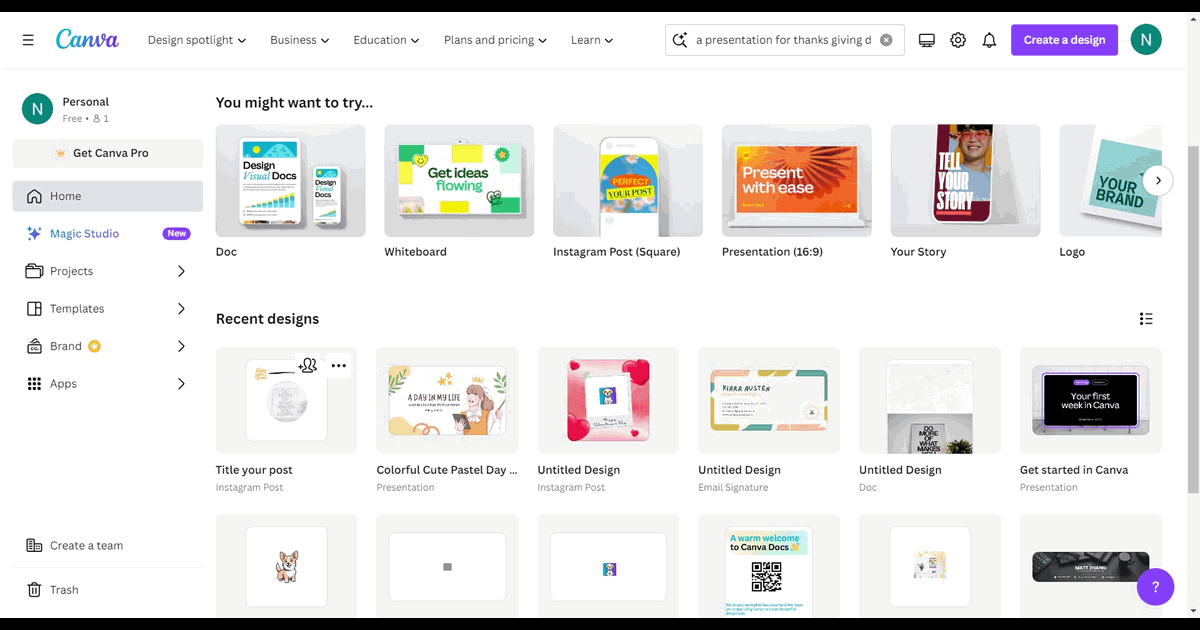Open the settings gear icon
The width and height of the screenshot is (1200, 630).
(958, 40)
